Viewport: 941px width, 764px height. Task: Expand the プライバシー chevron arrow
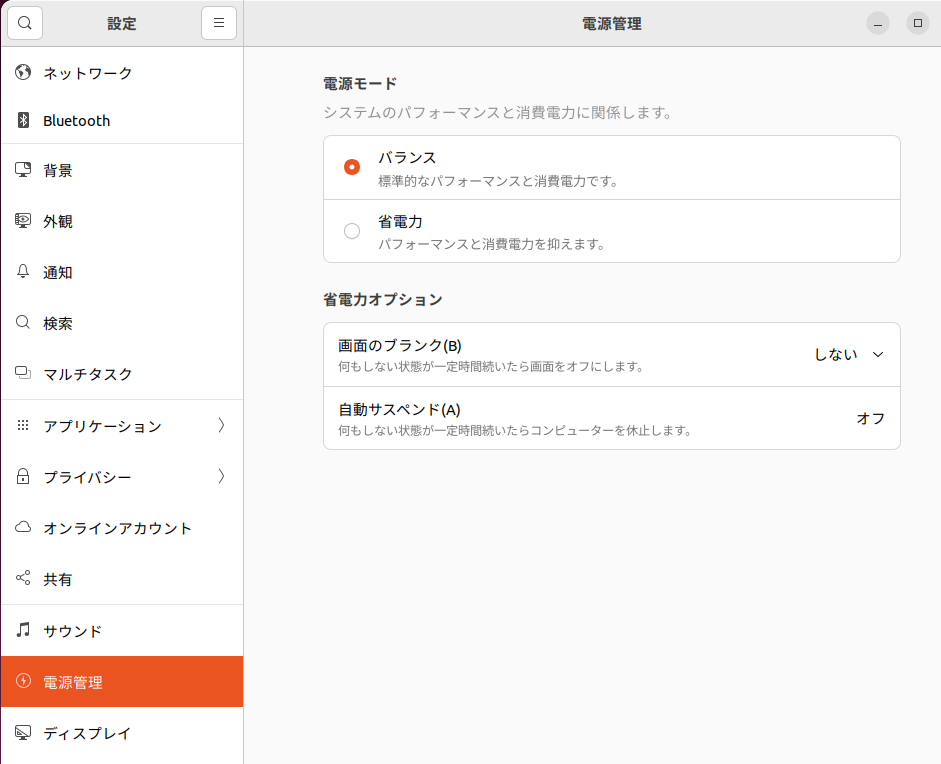coord(221,477)
